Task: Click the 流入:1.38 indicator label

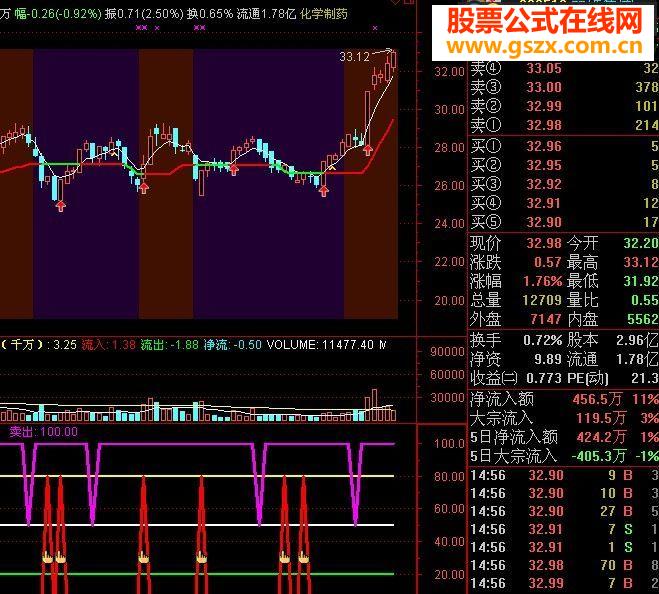Action: click(x=108, y=345)
